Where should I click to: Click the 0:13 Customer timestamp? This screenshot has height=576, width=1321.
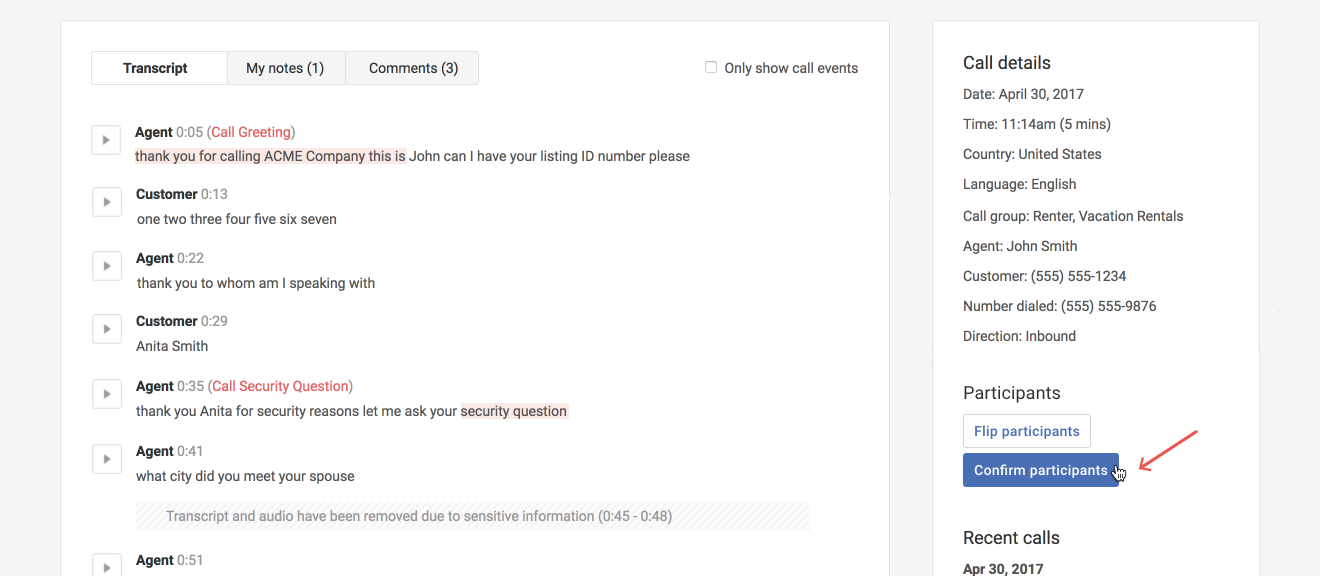[x=214, y=194]
